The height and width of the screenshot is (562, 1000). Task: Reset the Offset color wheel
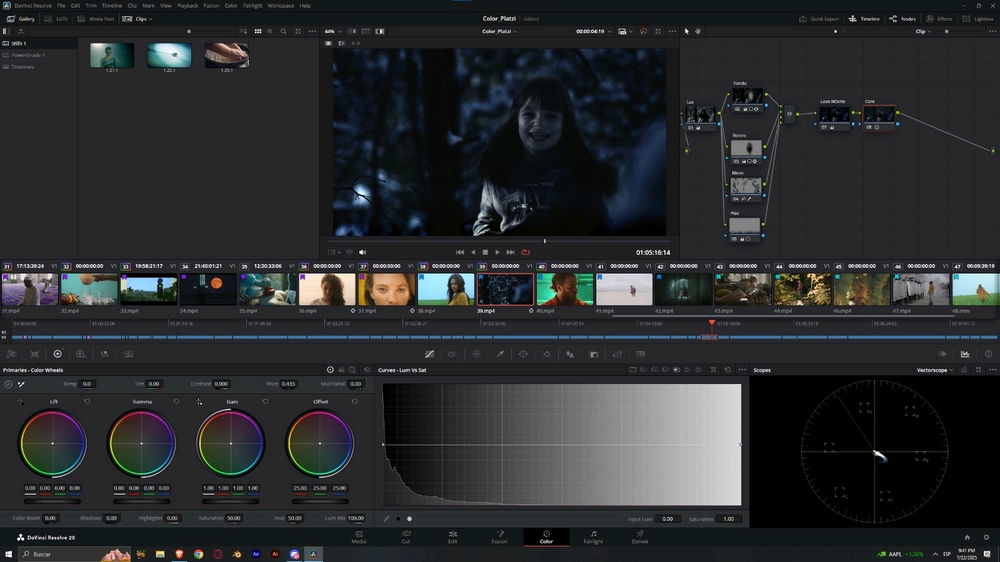click(x=354, y=402)
